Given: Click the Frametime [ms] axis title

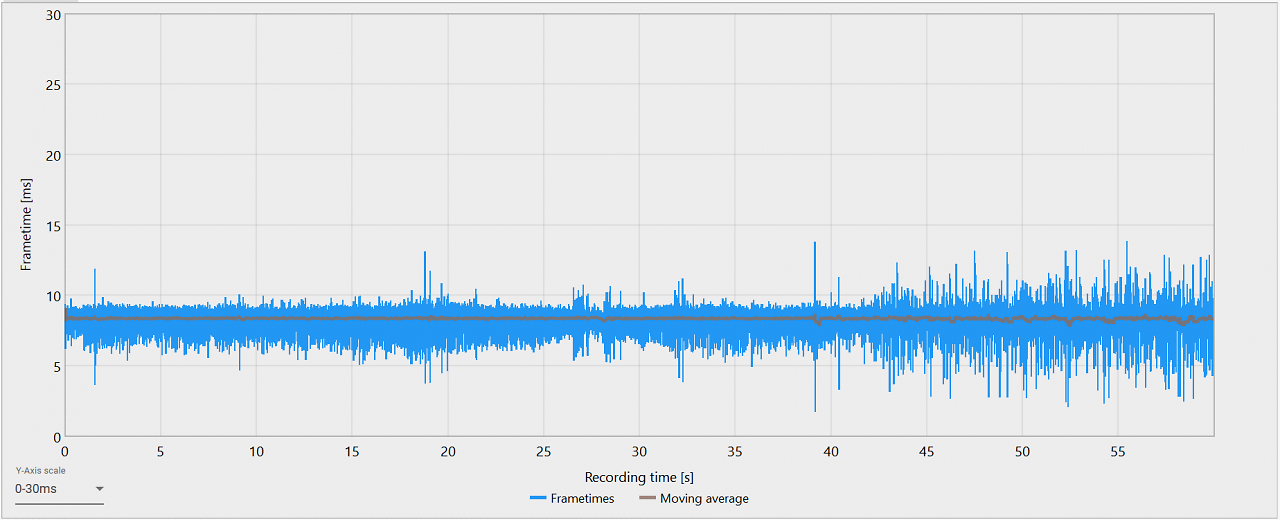Looking at the screenshot, I should (x=27, y=225).
